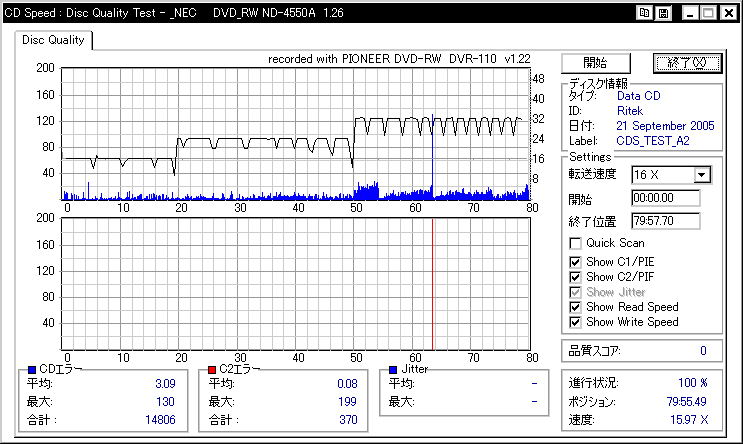Maximize the CD Speed window
The image size is (743, 444).
pos(709,13)
